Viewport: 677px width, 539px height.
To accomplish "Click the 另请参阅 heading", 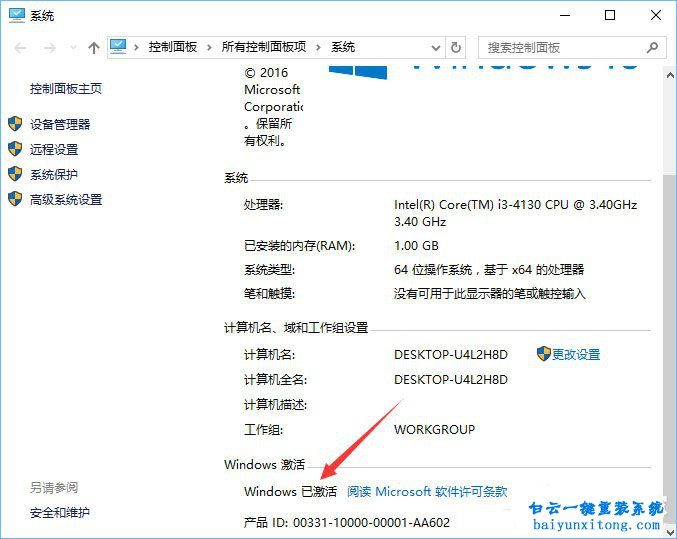I will 54,488.
